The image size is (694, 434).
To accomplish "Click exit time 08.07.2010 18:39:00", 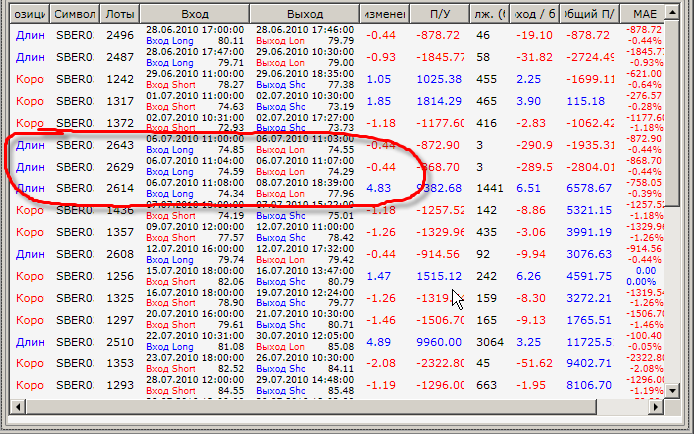I will coord(305,183).
